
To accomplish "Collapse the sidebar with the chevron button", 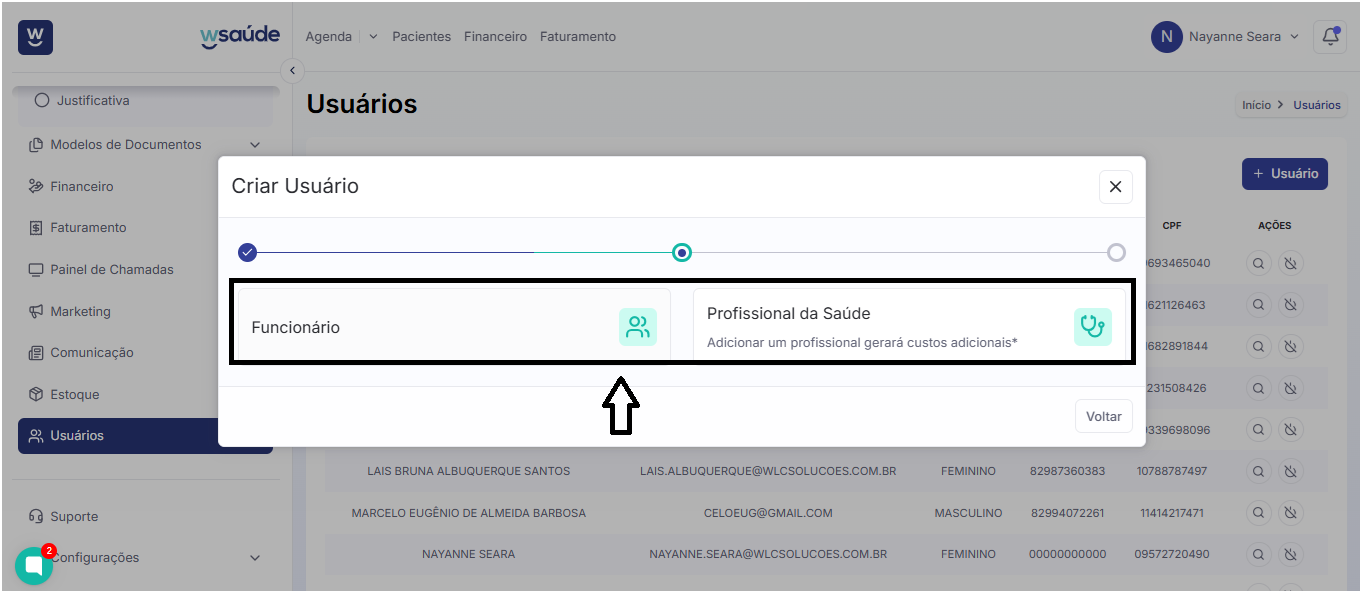I will 292,70.
